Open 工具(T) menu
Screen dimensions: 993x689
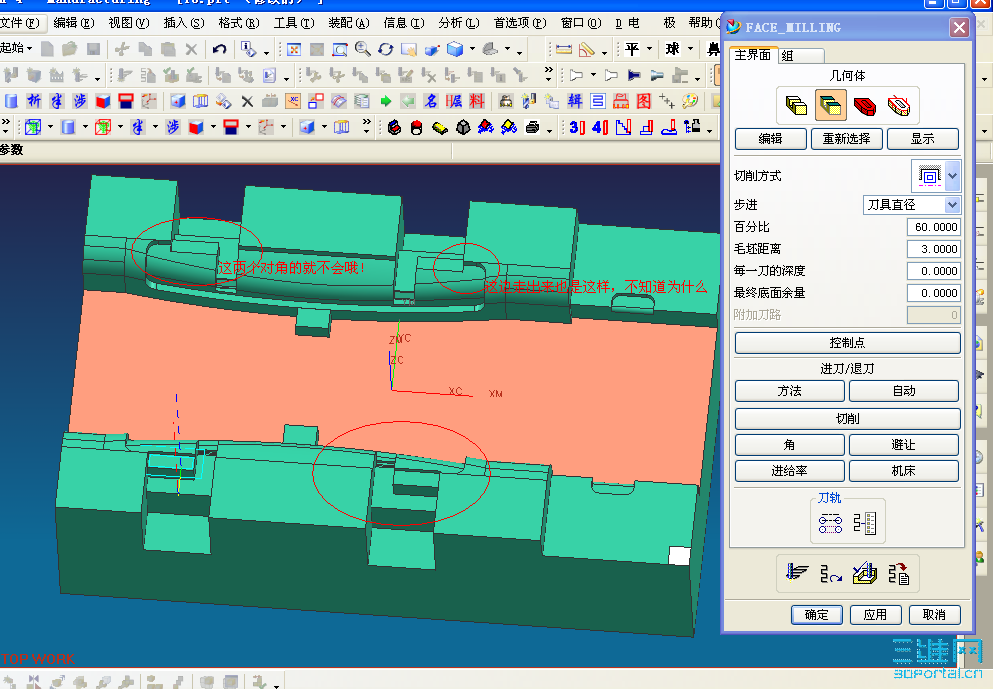click(x=294, y=23)
